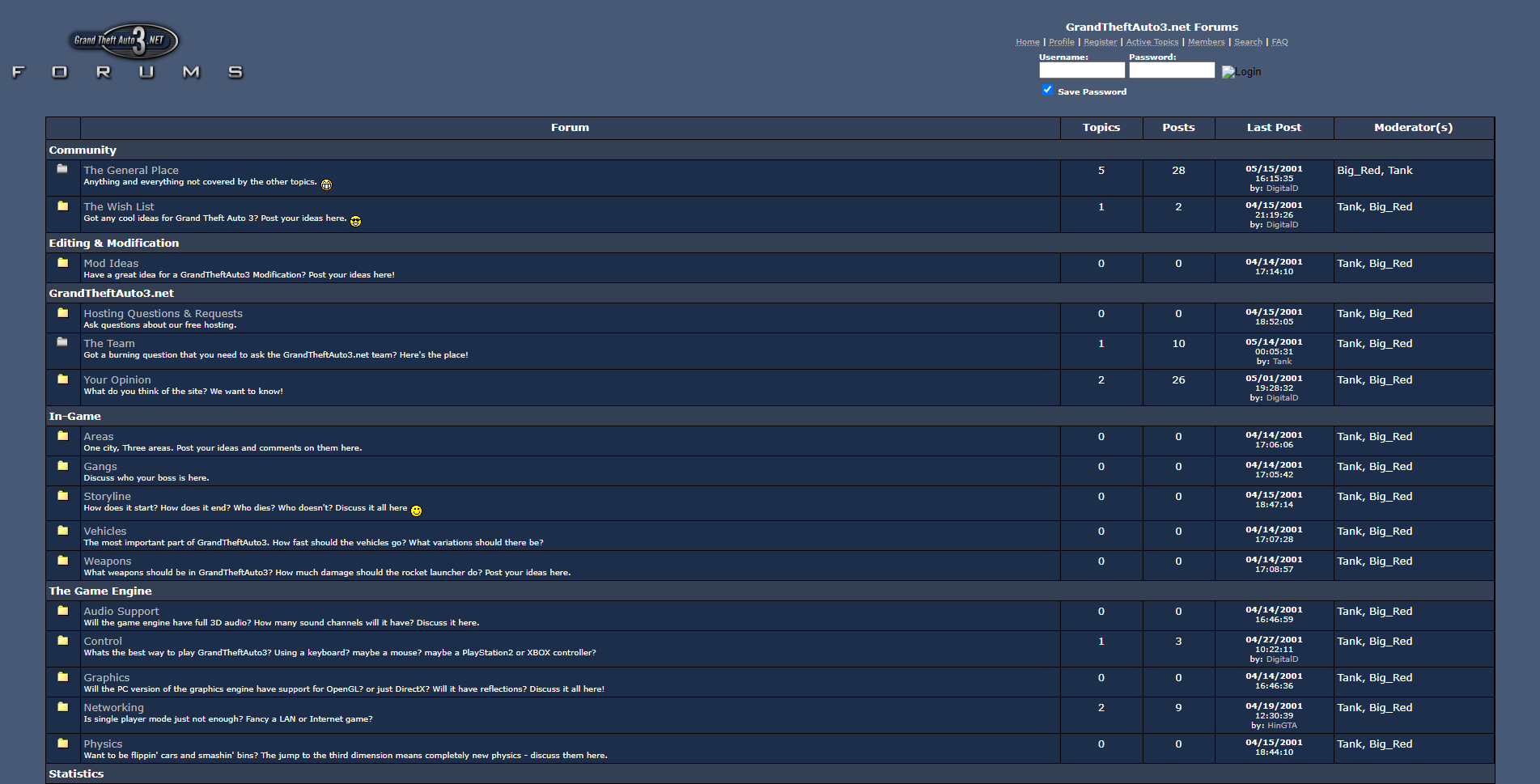Open Search in top navigation
The width and height of the screenshot is (1540, 784).
(x=1248, y=42)
